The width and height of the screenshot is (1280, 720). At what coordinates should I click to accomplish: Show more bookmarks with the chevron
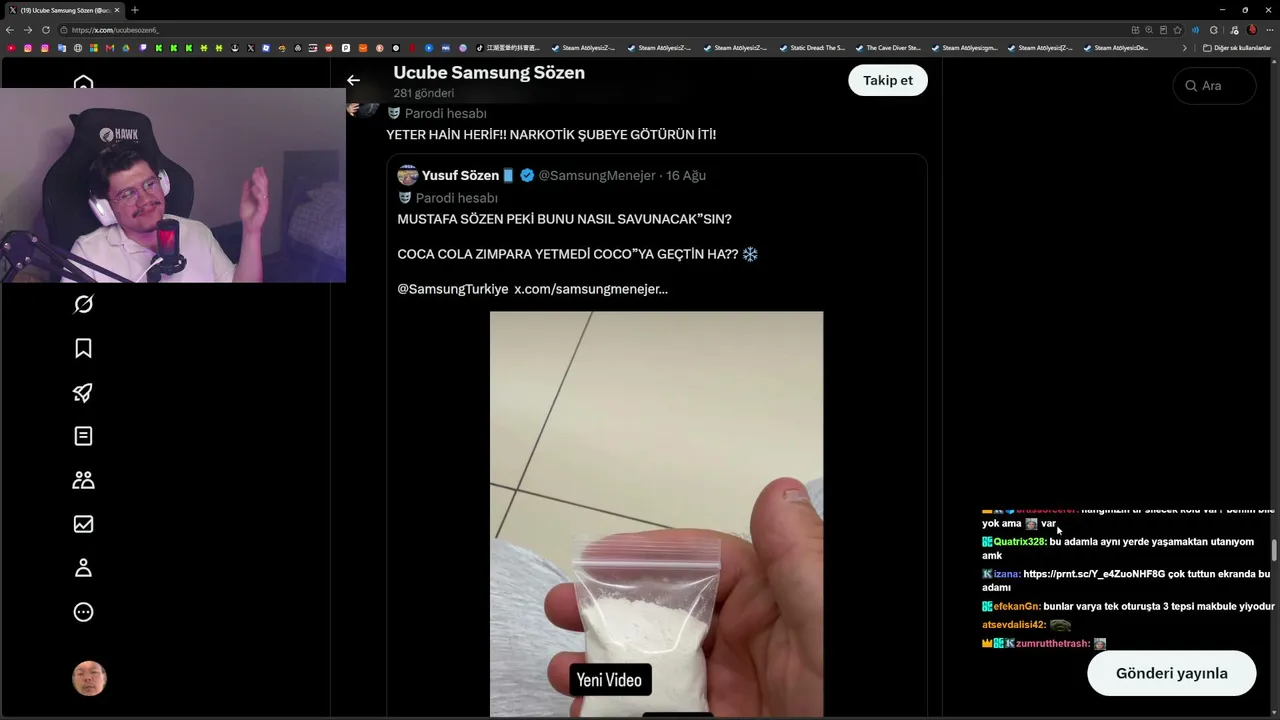tap(1185, 48)
